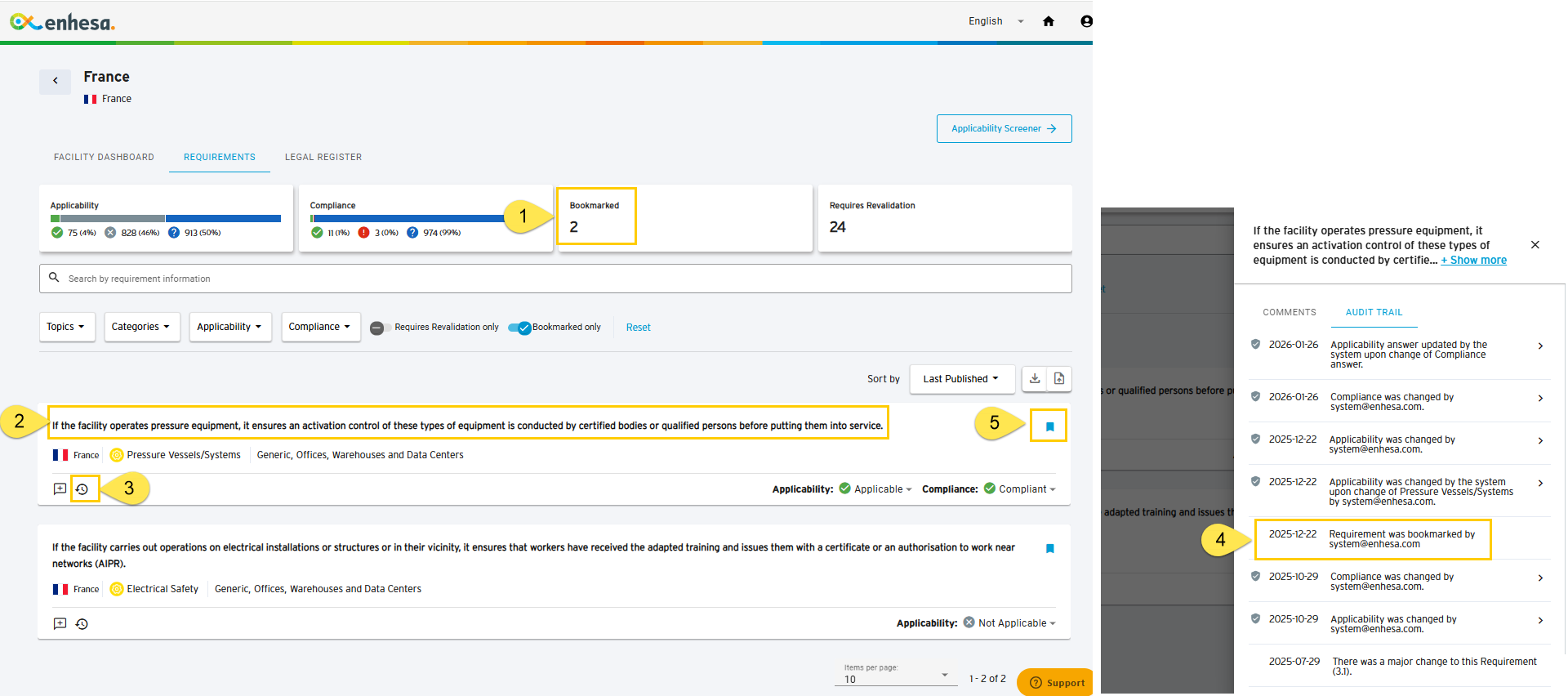
Task: Open the user account icon
Action: (1086, 21)
